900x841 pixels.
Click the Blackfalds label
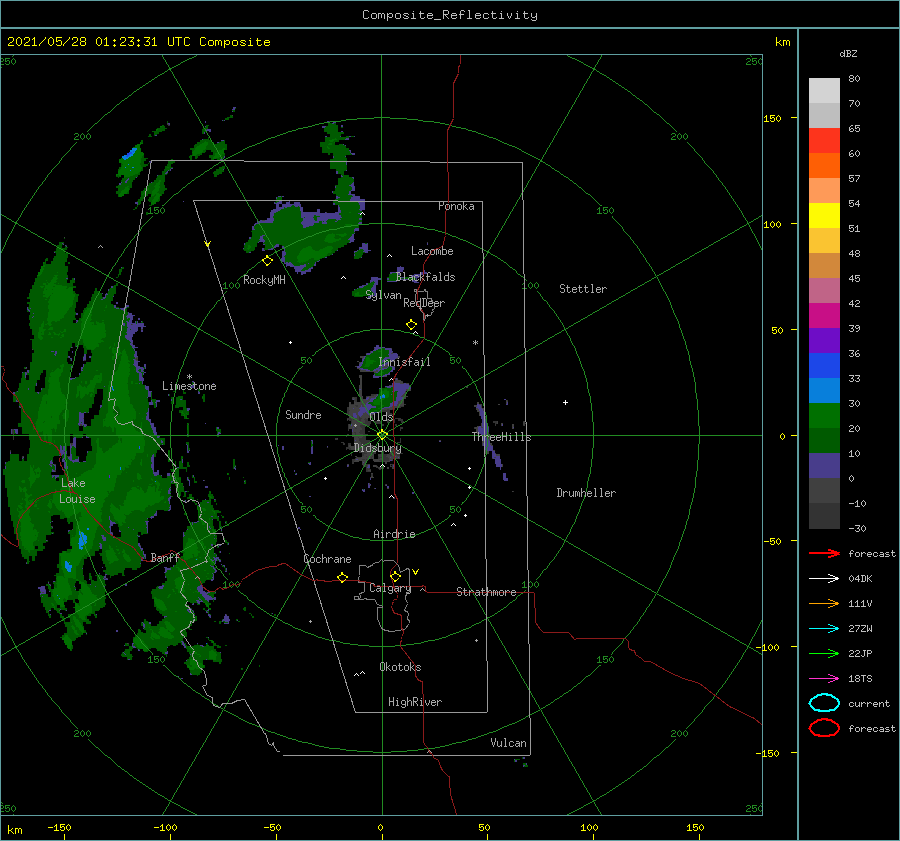point(425,277)
